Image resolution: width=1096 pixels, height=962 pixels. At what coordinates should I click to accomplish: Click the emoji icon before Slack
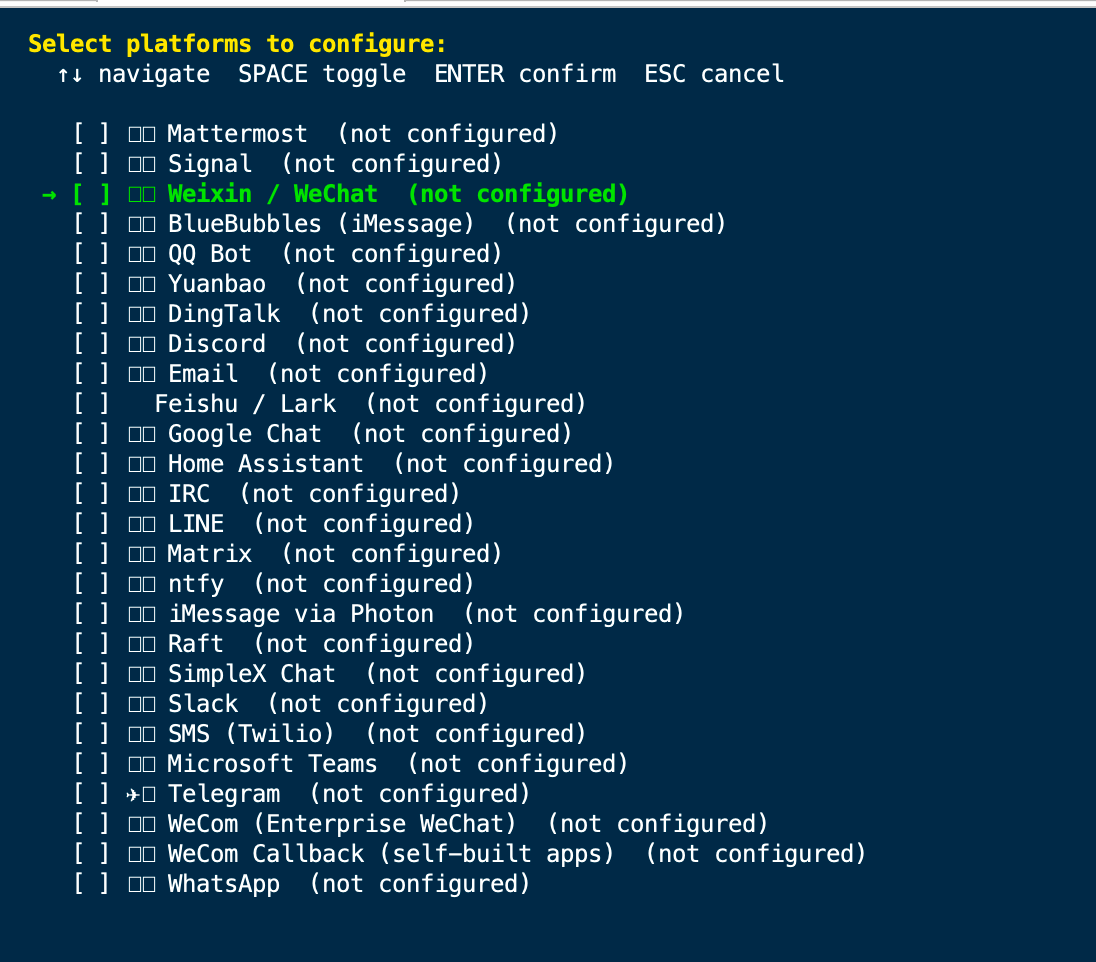point(142,704)
